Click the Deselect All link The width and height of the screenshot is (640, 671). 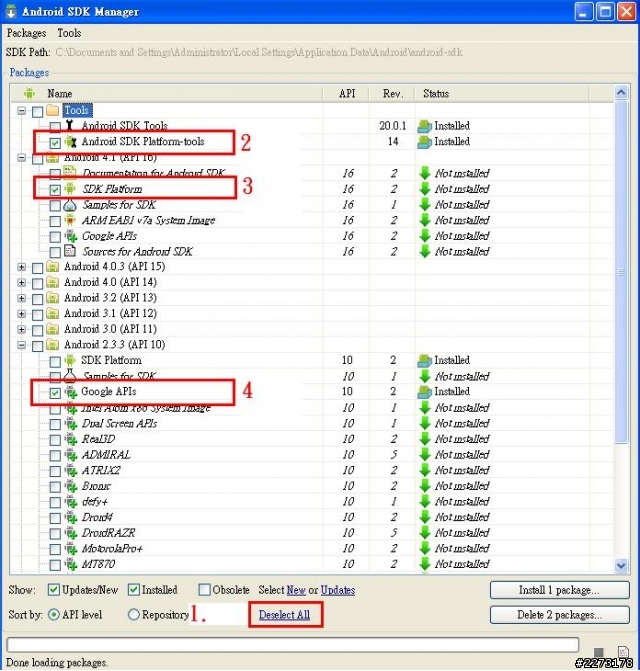coord(284,615)
